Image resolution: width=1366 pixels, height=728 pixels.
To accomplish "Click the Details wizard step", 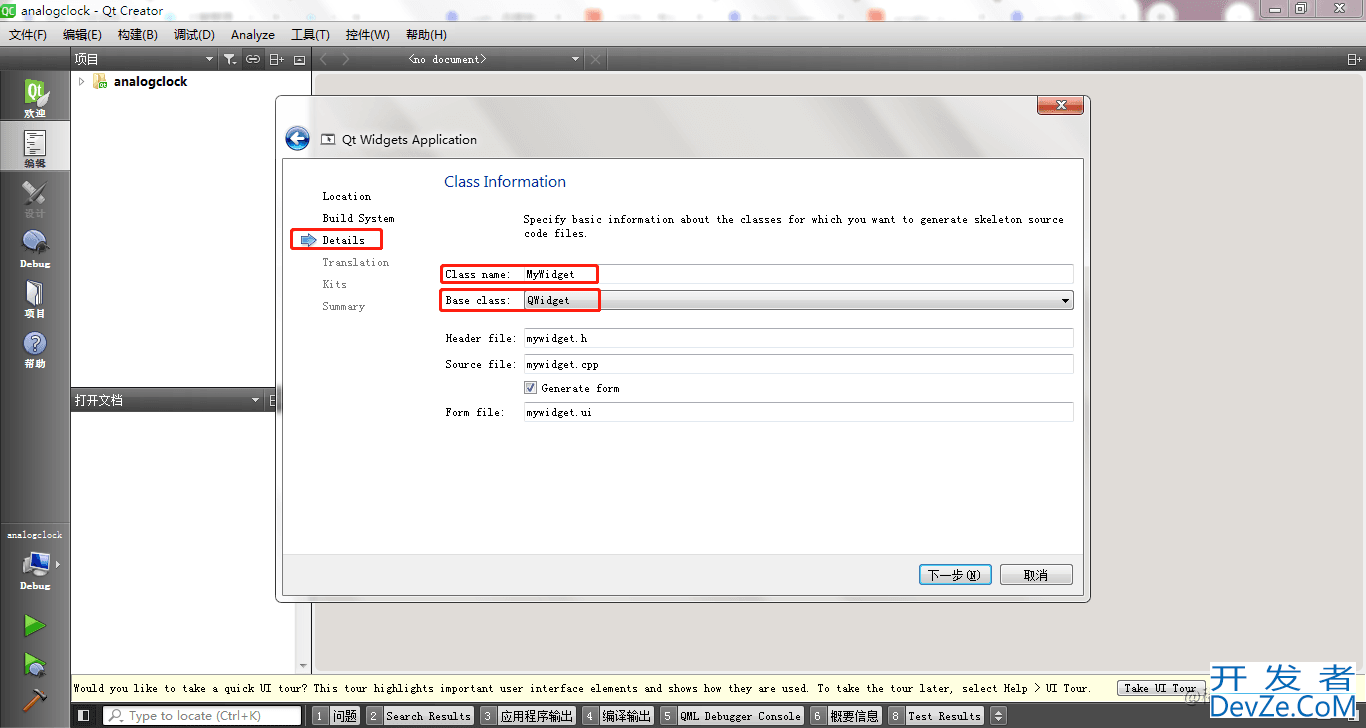I will point(343,240).
